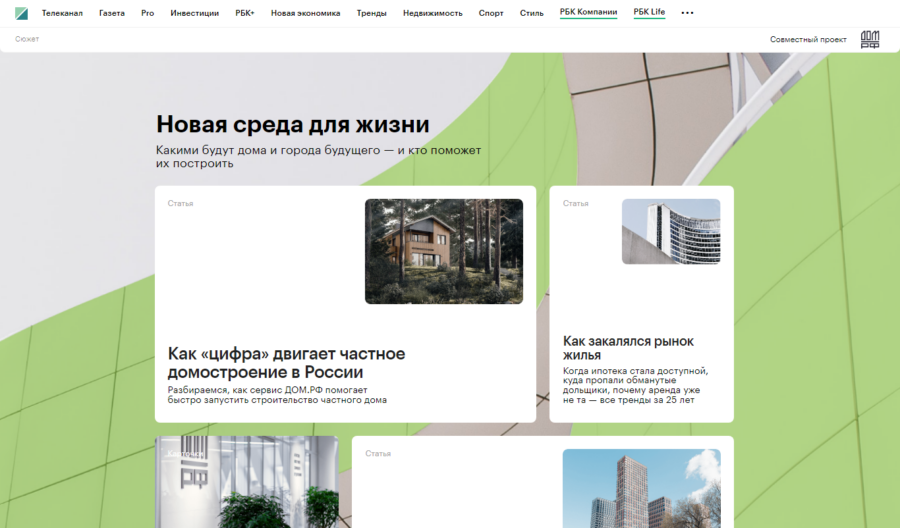Click the Совместный проект text

point(808,40)
